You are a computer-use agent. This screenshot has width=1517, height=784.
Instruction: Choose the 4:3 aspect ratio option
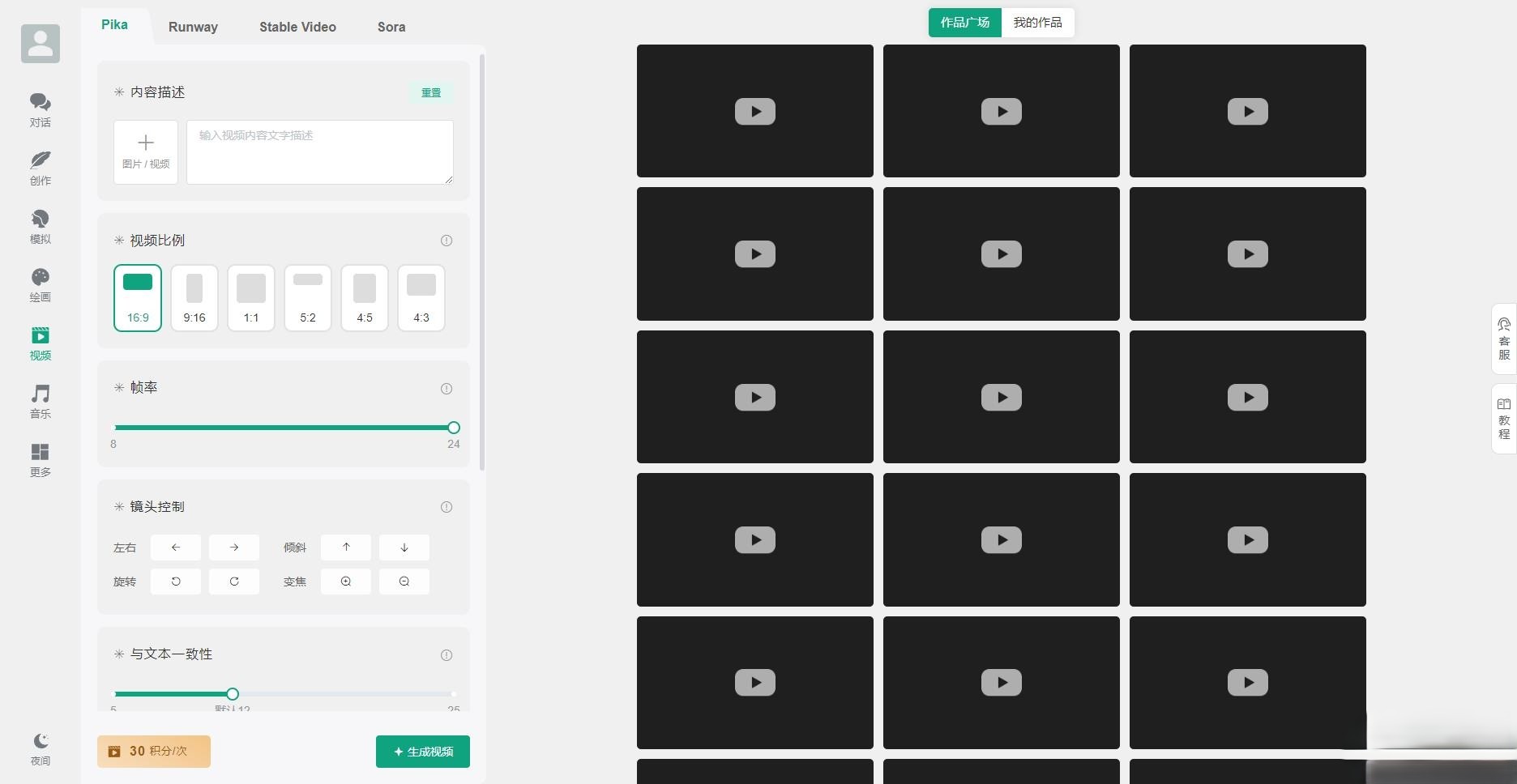click(x=421, y=298)
